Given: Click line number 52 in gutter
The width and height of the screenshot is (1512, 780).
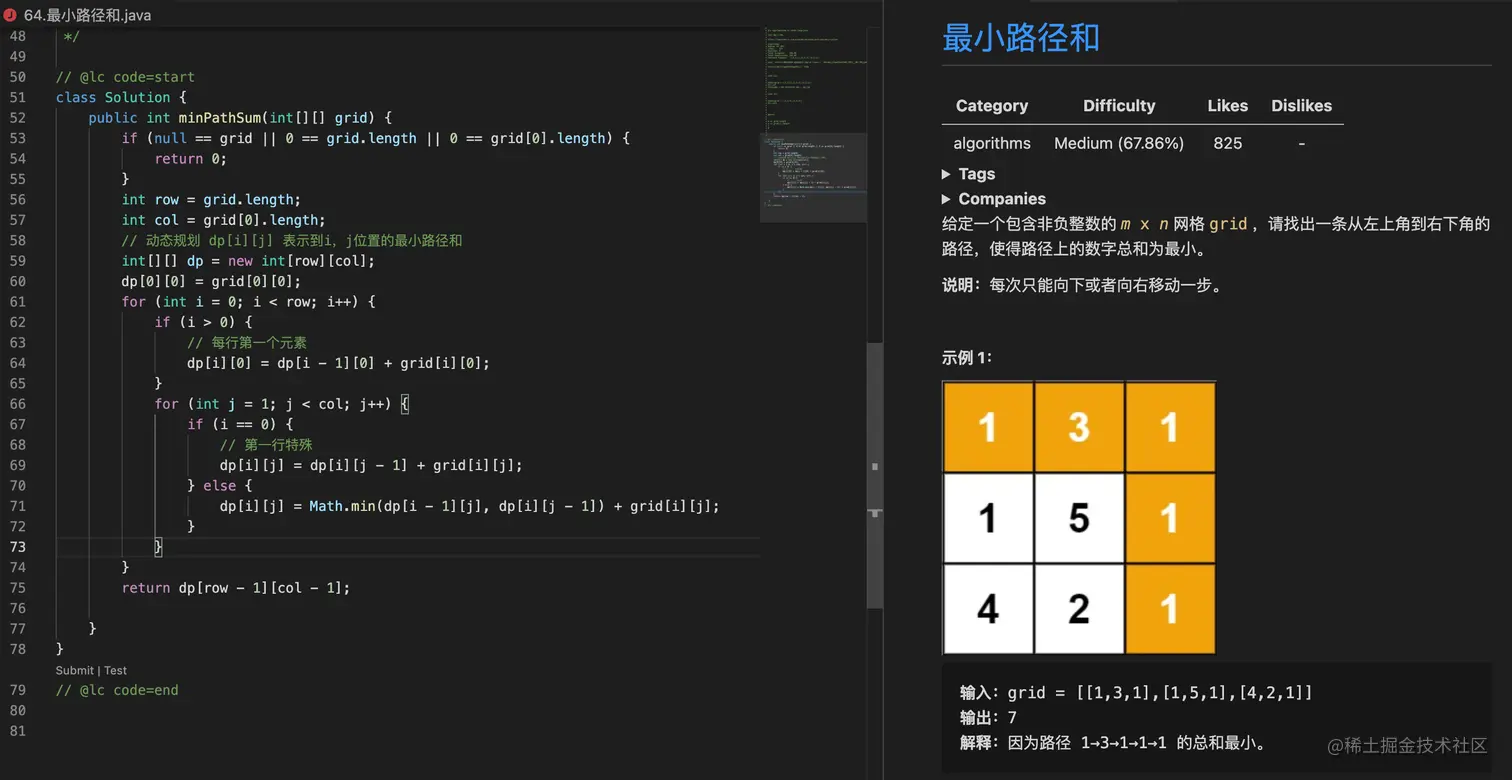Looking at the screenshot, I should 17,118.
